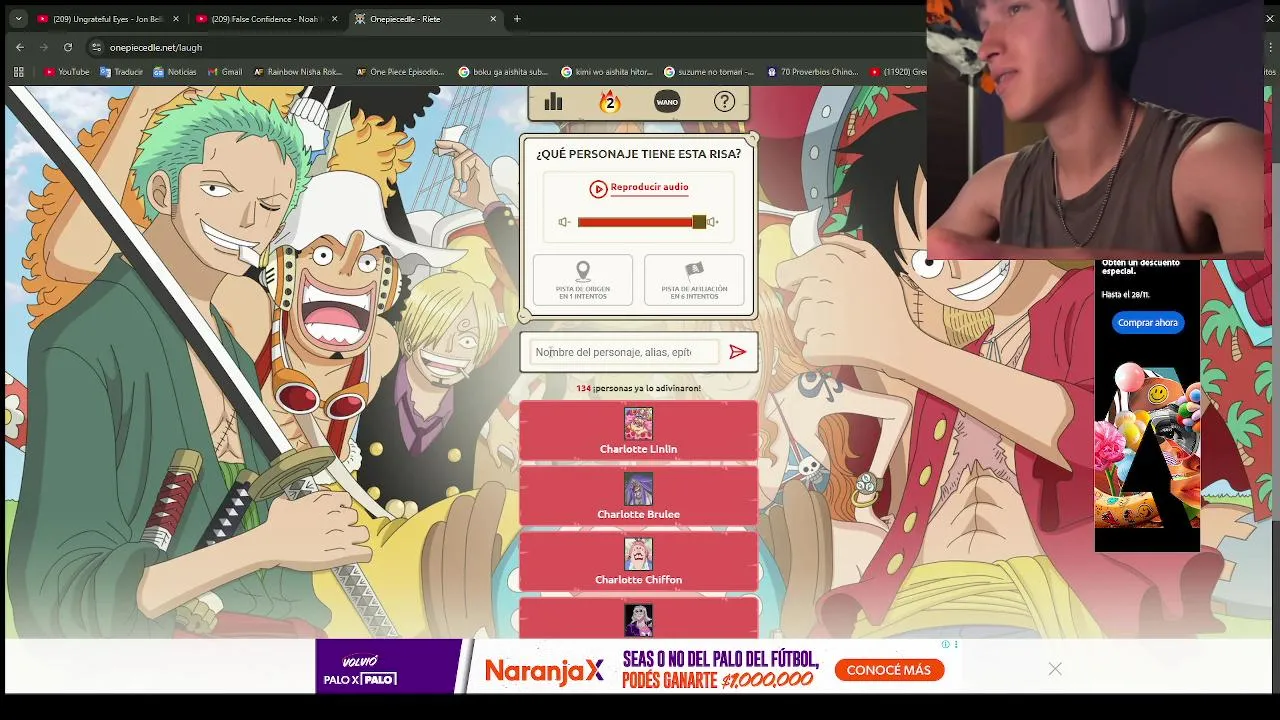This screenshot has height=720, width=1280.
Task: Open the Pista de Origen hint
Action: click(583, 280)
